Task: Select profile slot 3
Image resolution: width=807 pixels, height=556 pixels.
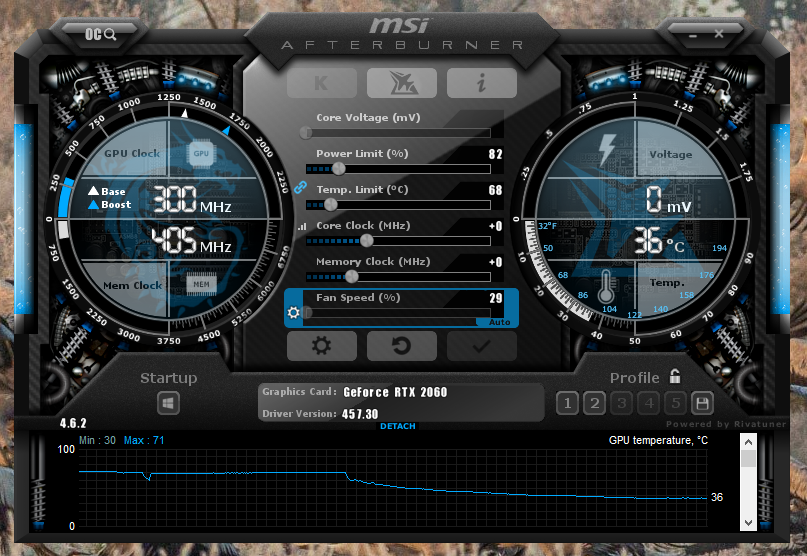Action: (622, 403)
